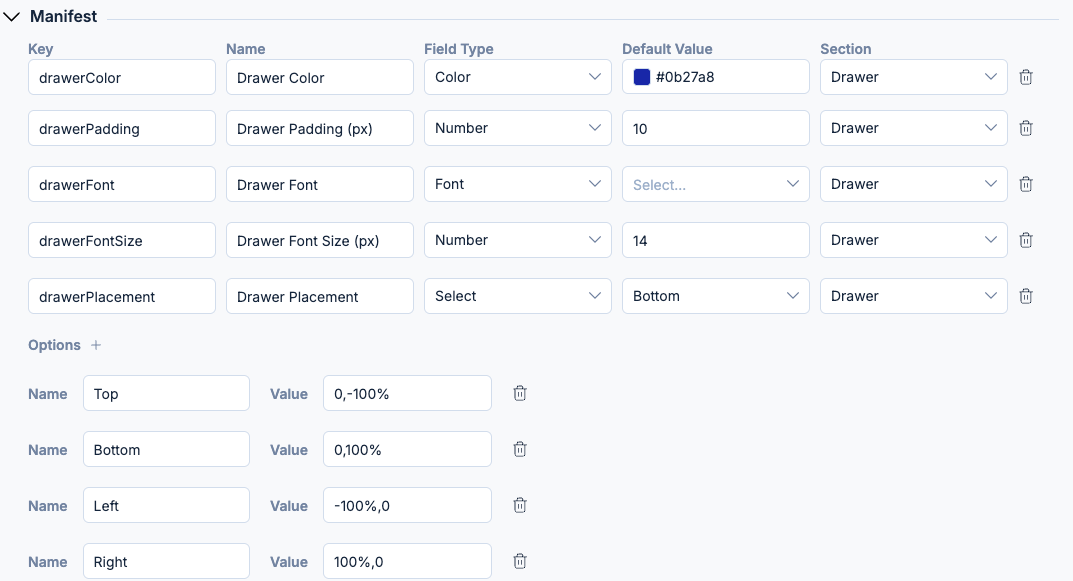Delete the drawerFontSize manifest row
This screenshot has width=1073, height=581.
pos(1026,240)
